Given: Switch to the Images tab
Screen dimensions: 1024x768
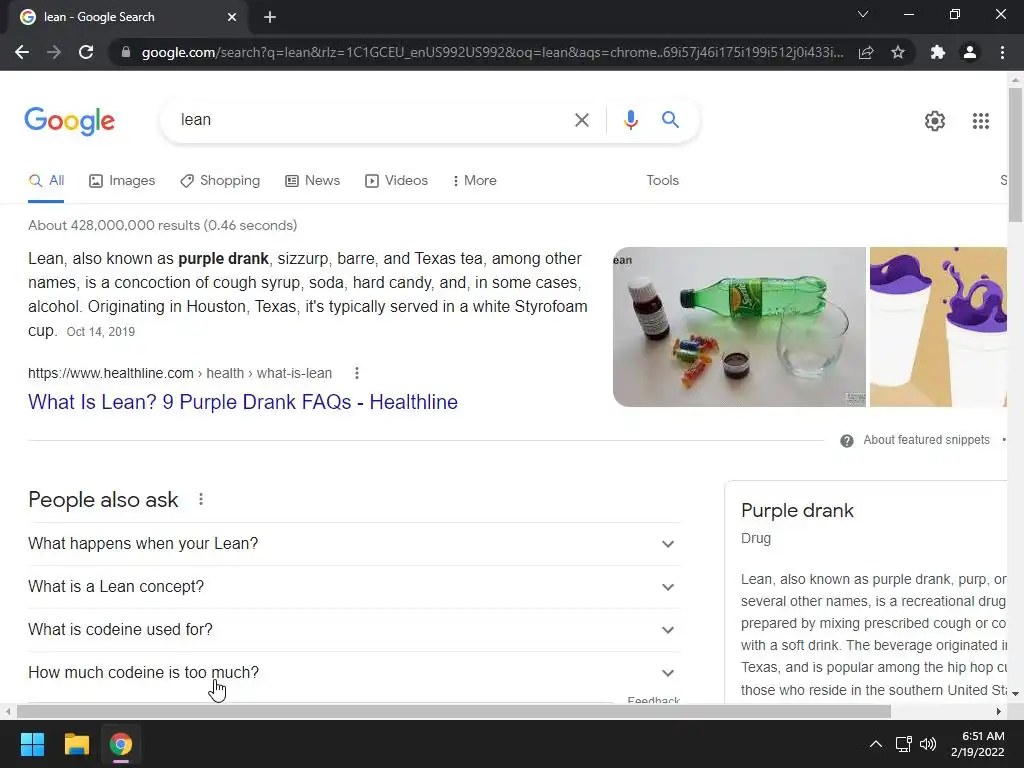Looking at the screenshot, I should tap(122, 181).
